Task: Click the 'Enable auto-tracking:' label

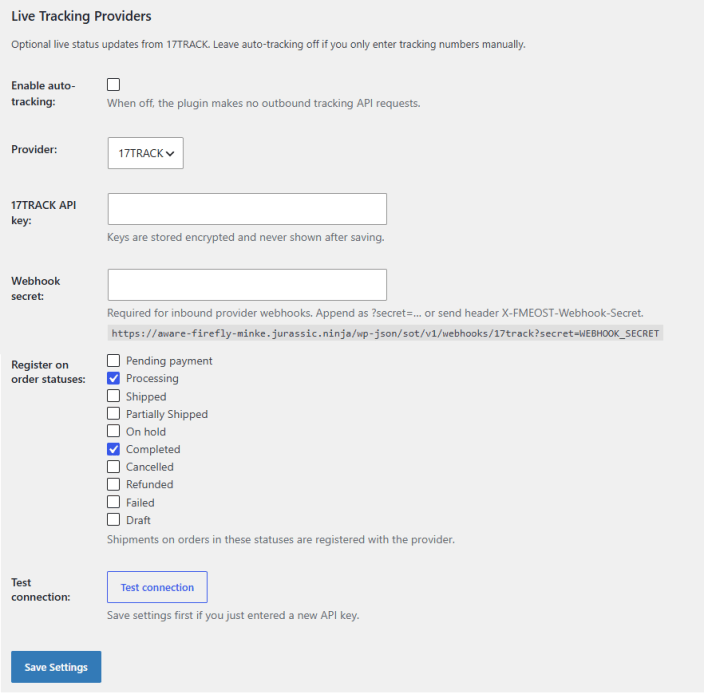Action: point(43,93)
